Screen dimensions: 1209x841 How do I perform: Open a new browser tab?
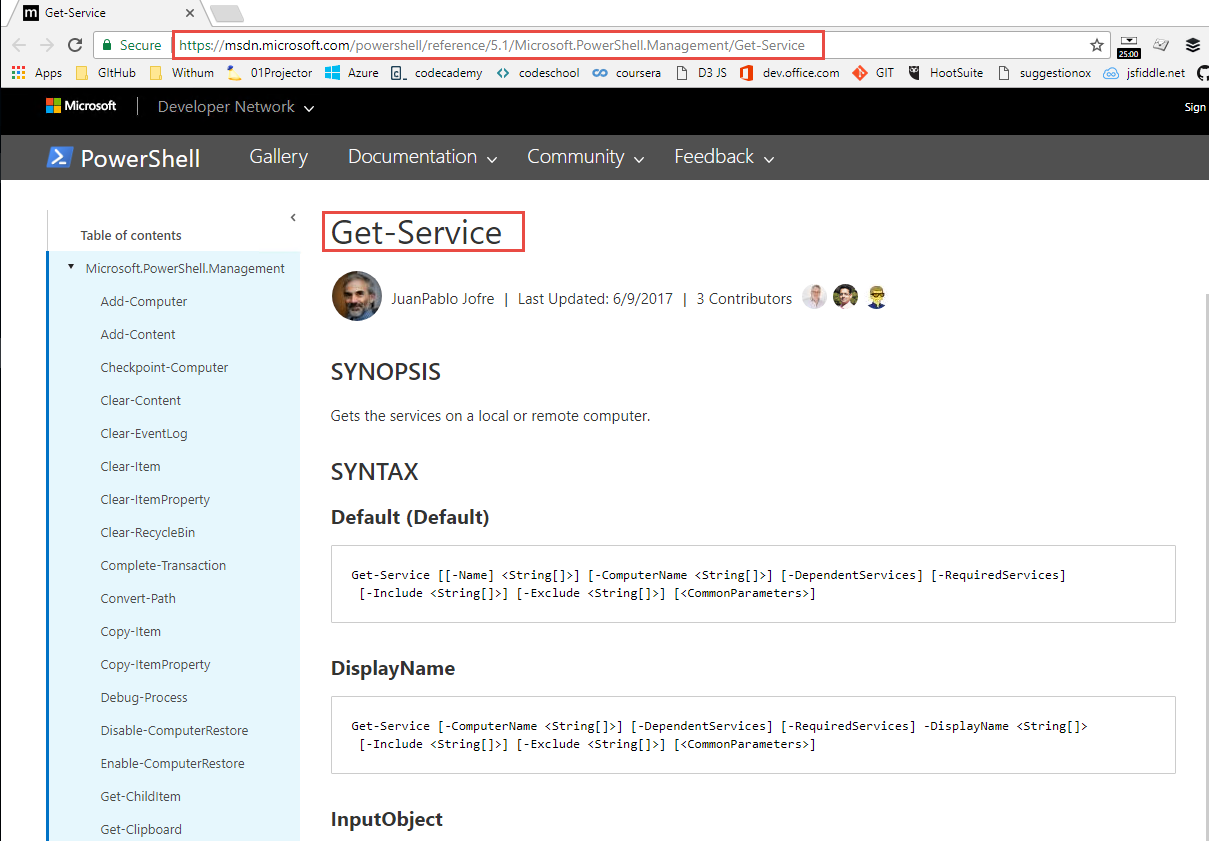pos(227,13)
